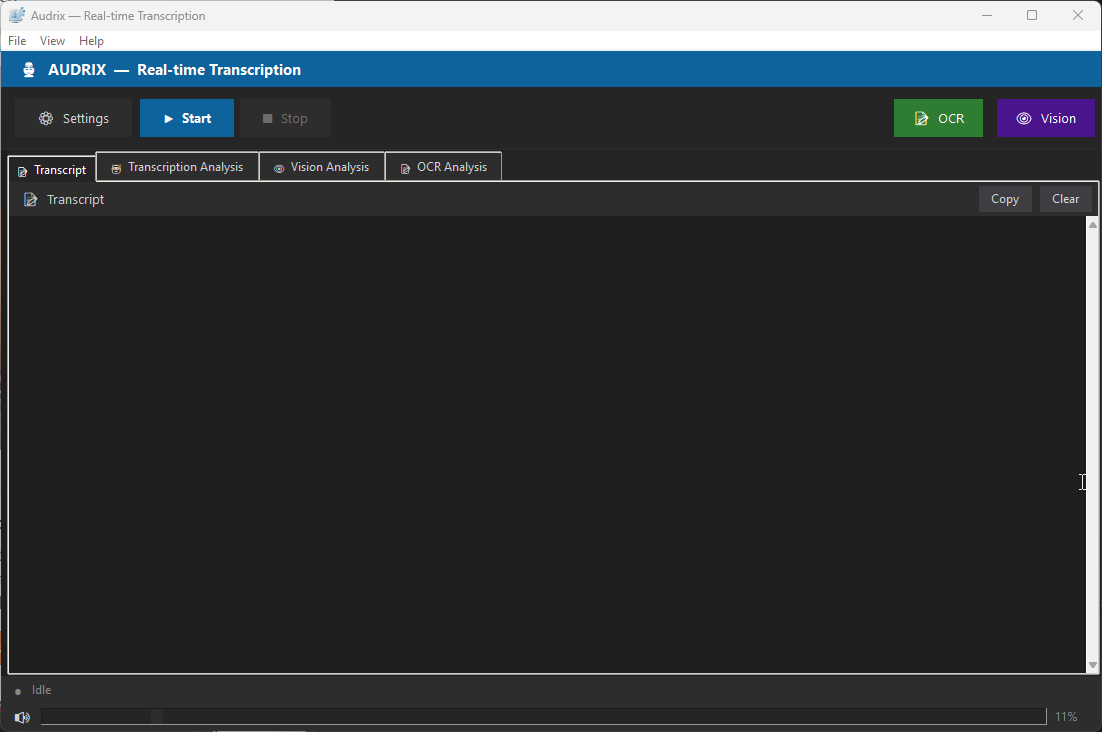Click the greyed-out Stop button

click(x=285, y=118)
